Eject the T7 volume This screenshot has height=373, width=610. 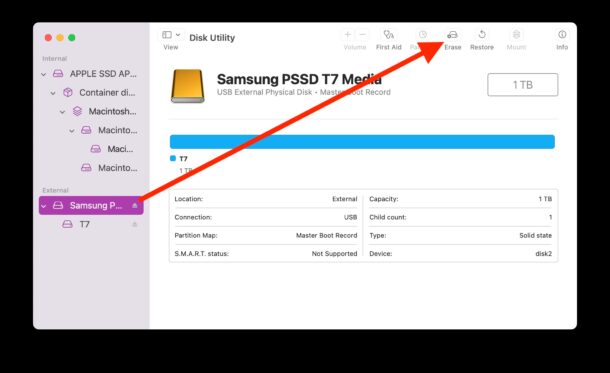(x=135, y=224)
